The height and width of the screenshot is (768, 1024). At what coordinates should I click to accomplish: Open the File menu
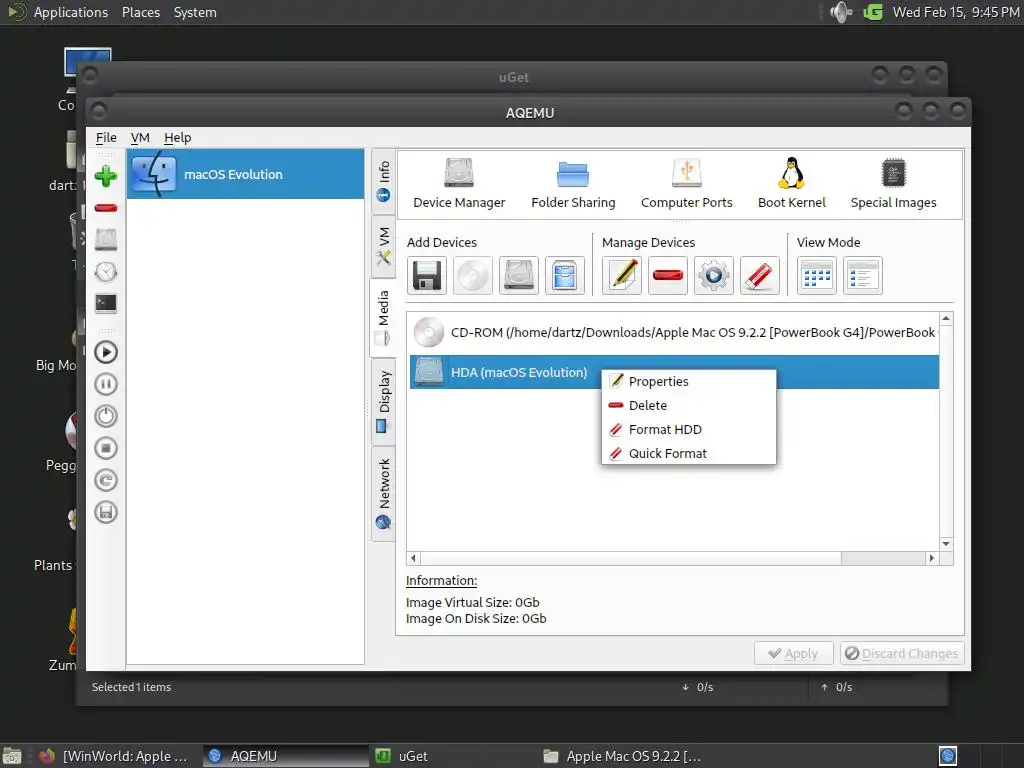coord(106,138)
